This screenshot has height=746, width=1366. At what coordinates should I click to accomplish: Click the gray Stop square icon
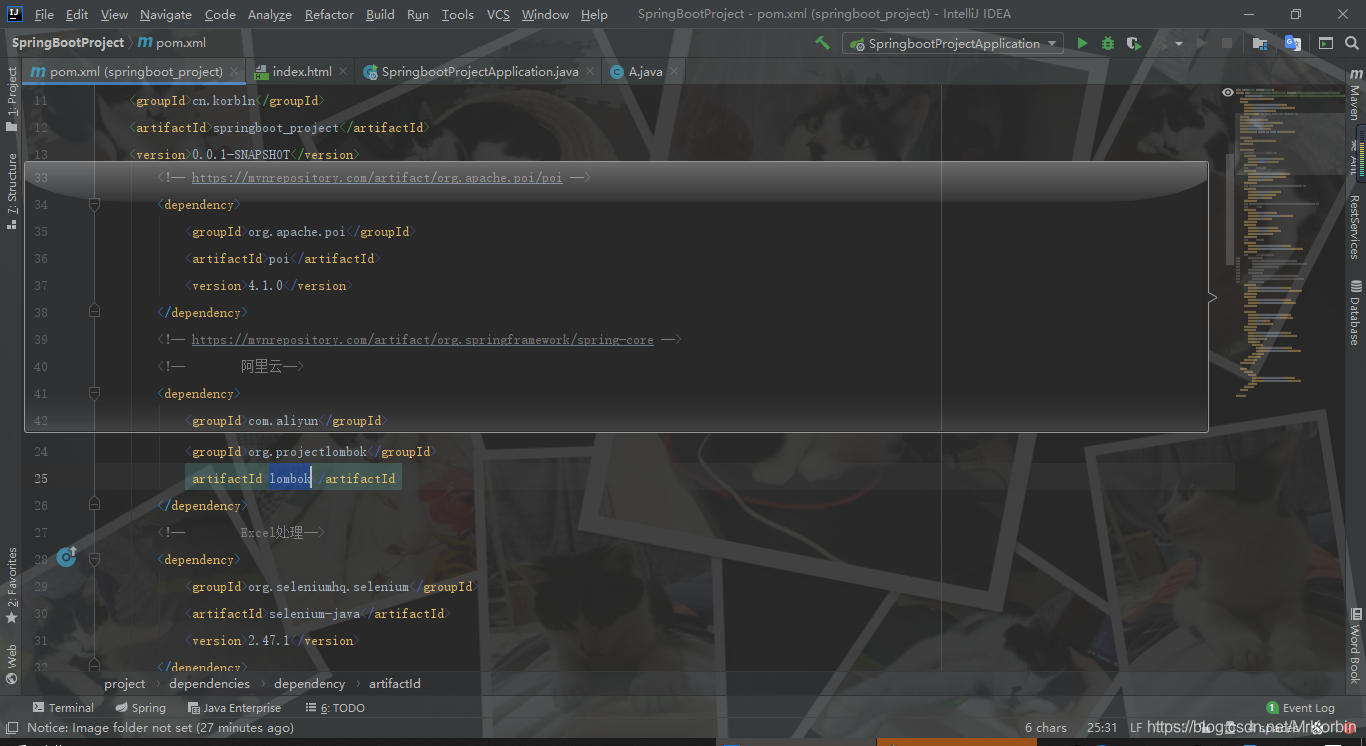click(x=1227, y=43)
